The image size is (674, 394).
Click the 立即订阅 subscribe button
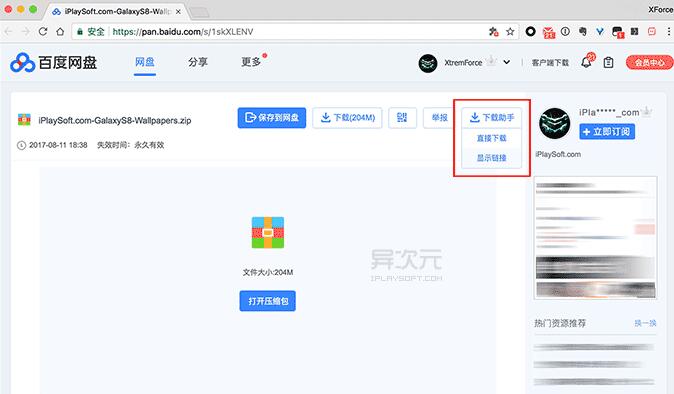tap(607, 131)
